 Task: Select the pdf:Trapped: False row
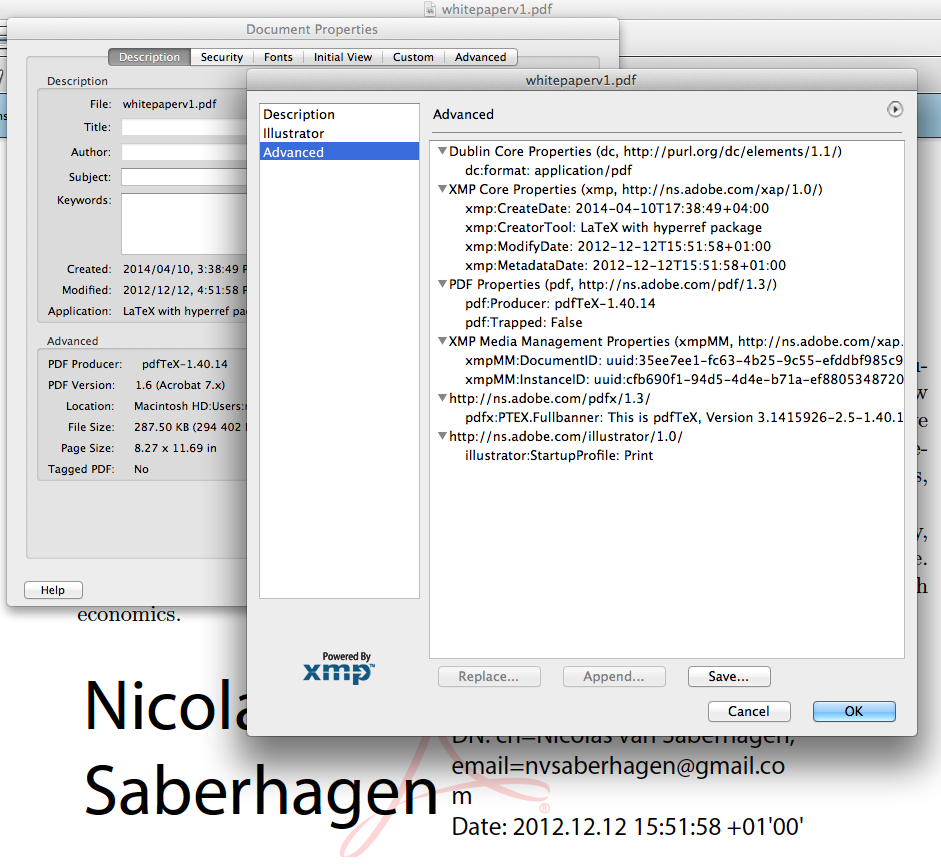(523, 322)
